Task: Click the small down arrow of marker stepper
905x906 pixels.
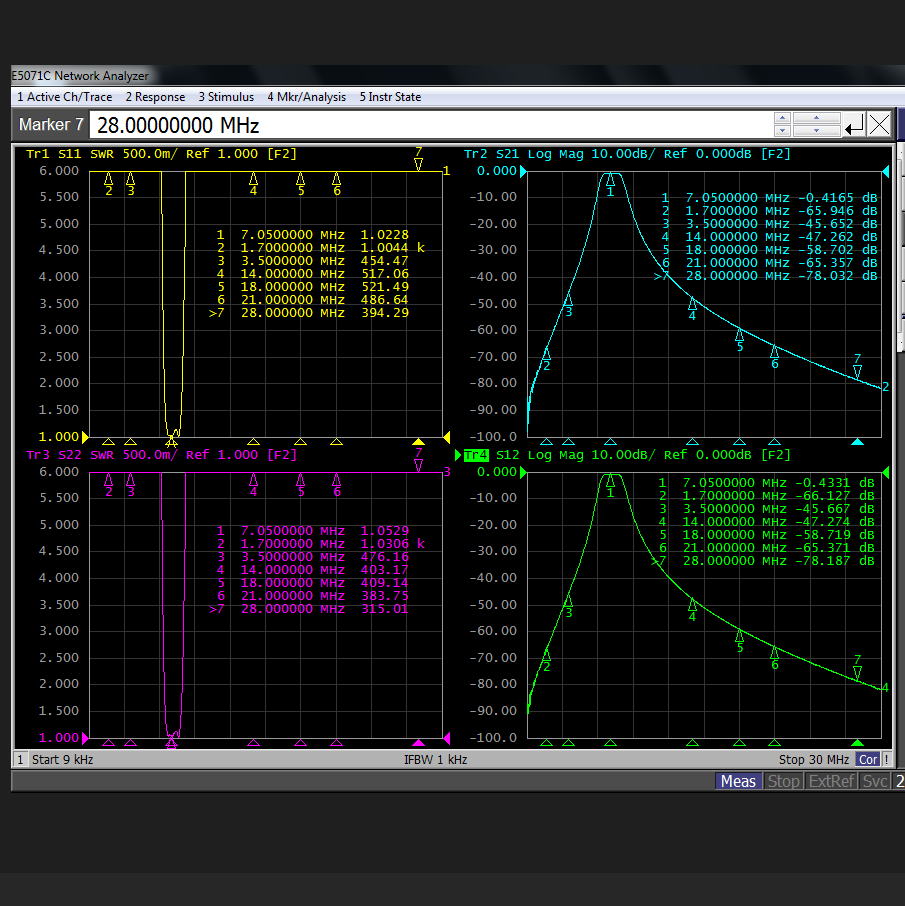Action: pyautogui.click(x=782, y=131)
